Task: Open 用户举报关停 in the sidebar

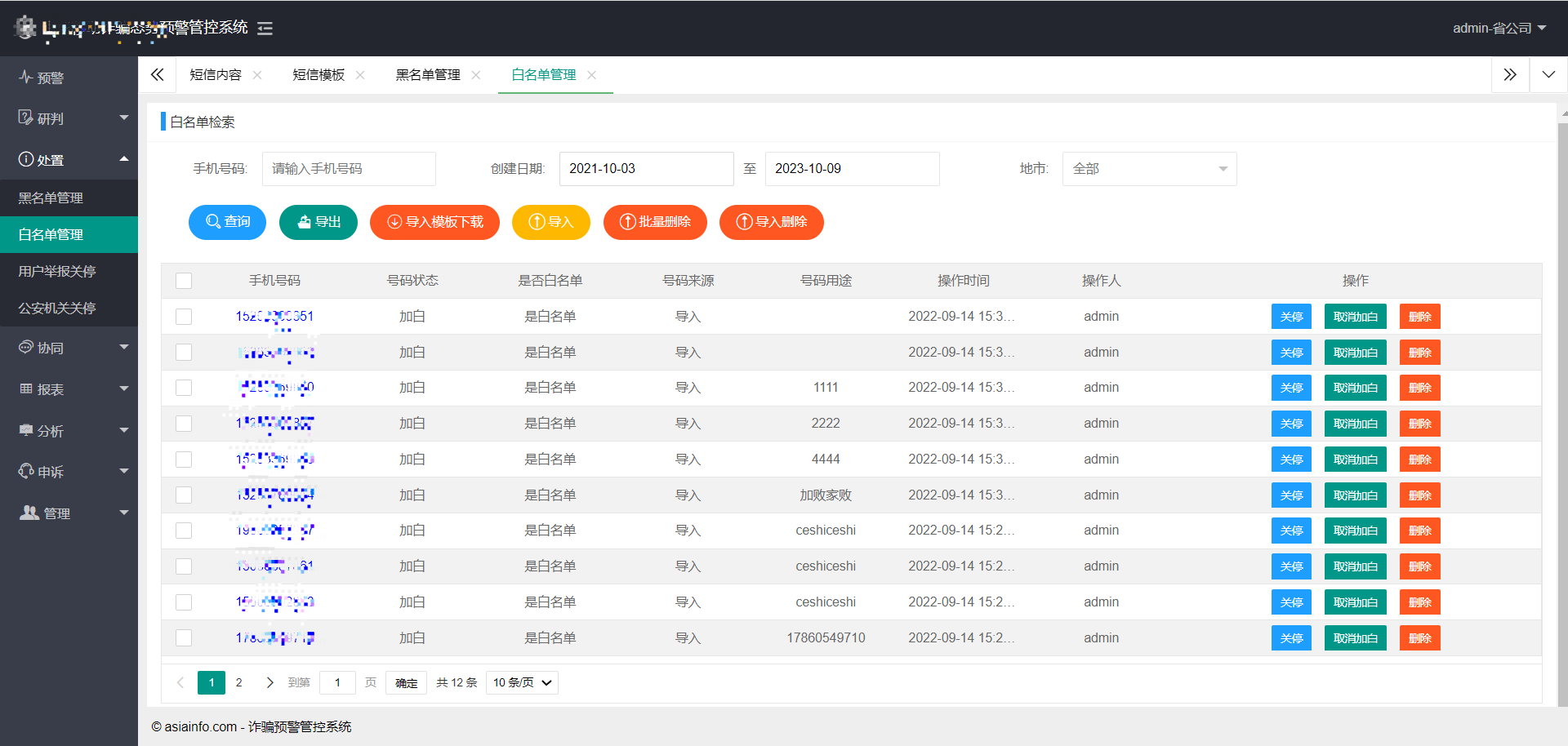Action: click(69, 271)
